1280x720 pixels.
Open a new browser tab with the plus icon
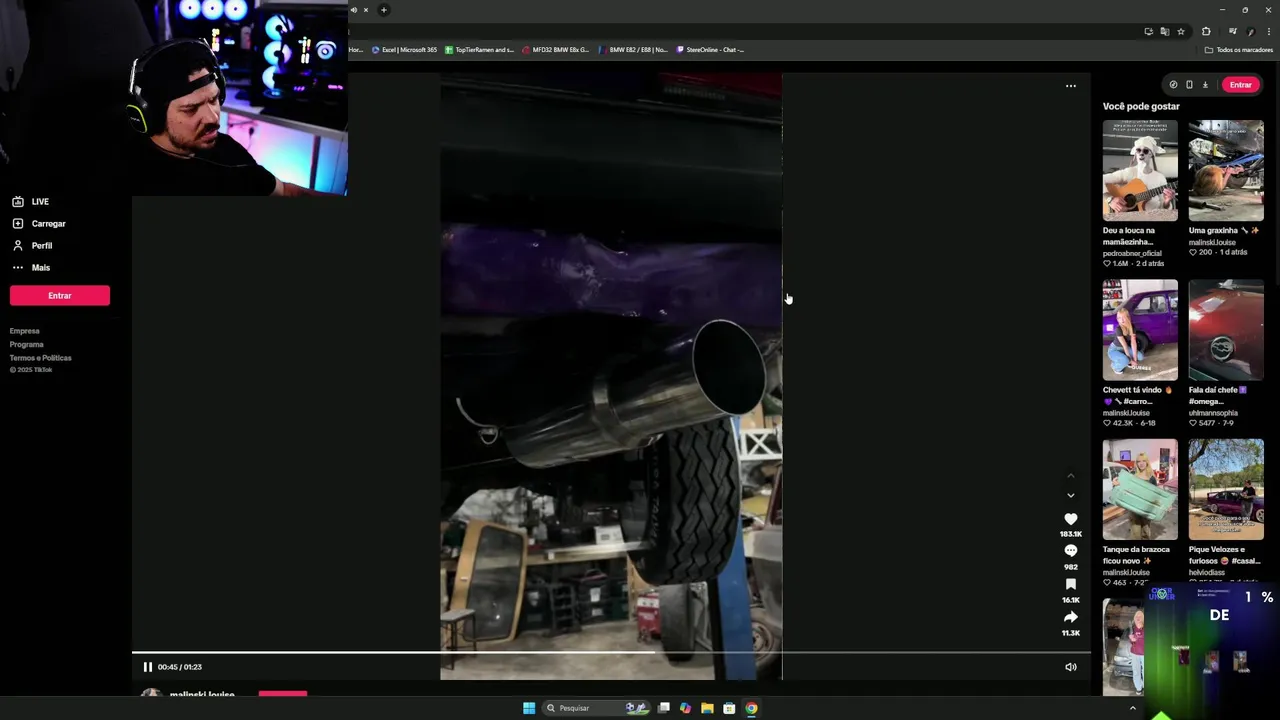click(384, 10)
